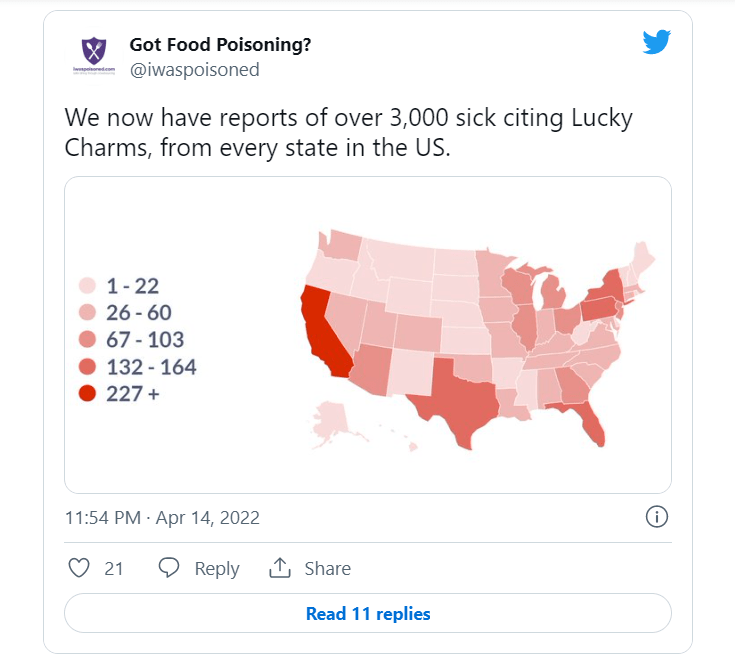Open the 11:54 PM Apr 14, 2022 timestamp
The image size is (735, 660).
pyautogui.click(x=162, y=518)
